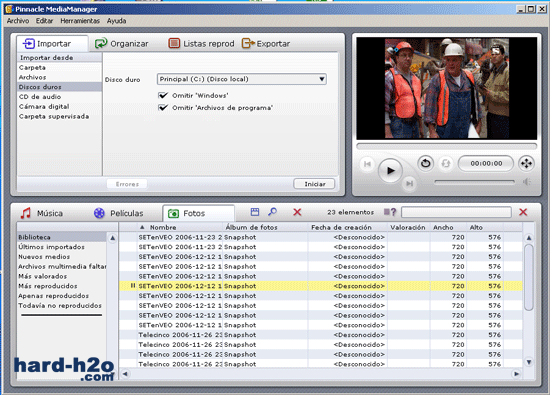Select Apenas reproducidos in sidebar

(61, 296)
